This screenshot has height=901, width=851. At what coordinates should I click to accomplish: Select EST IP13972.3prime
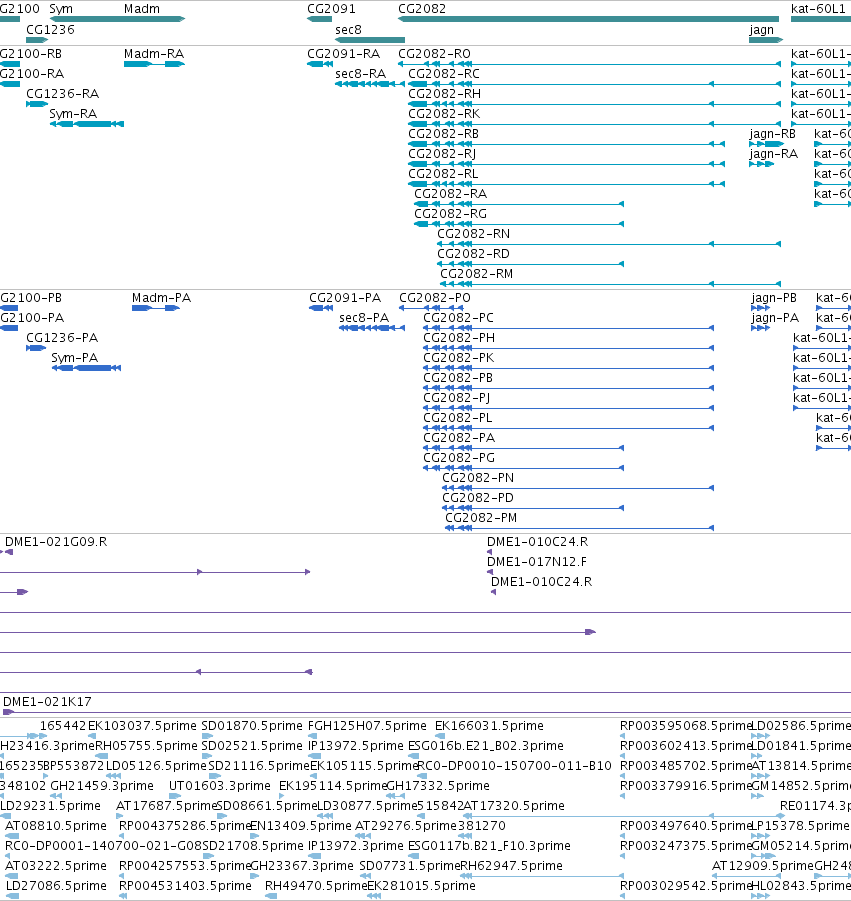pos(356,846)
